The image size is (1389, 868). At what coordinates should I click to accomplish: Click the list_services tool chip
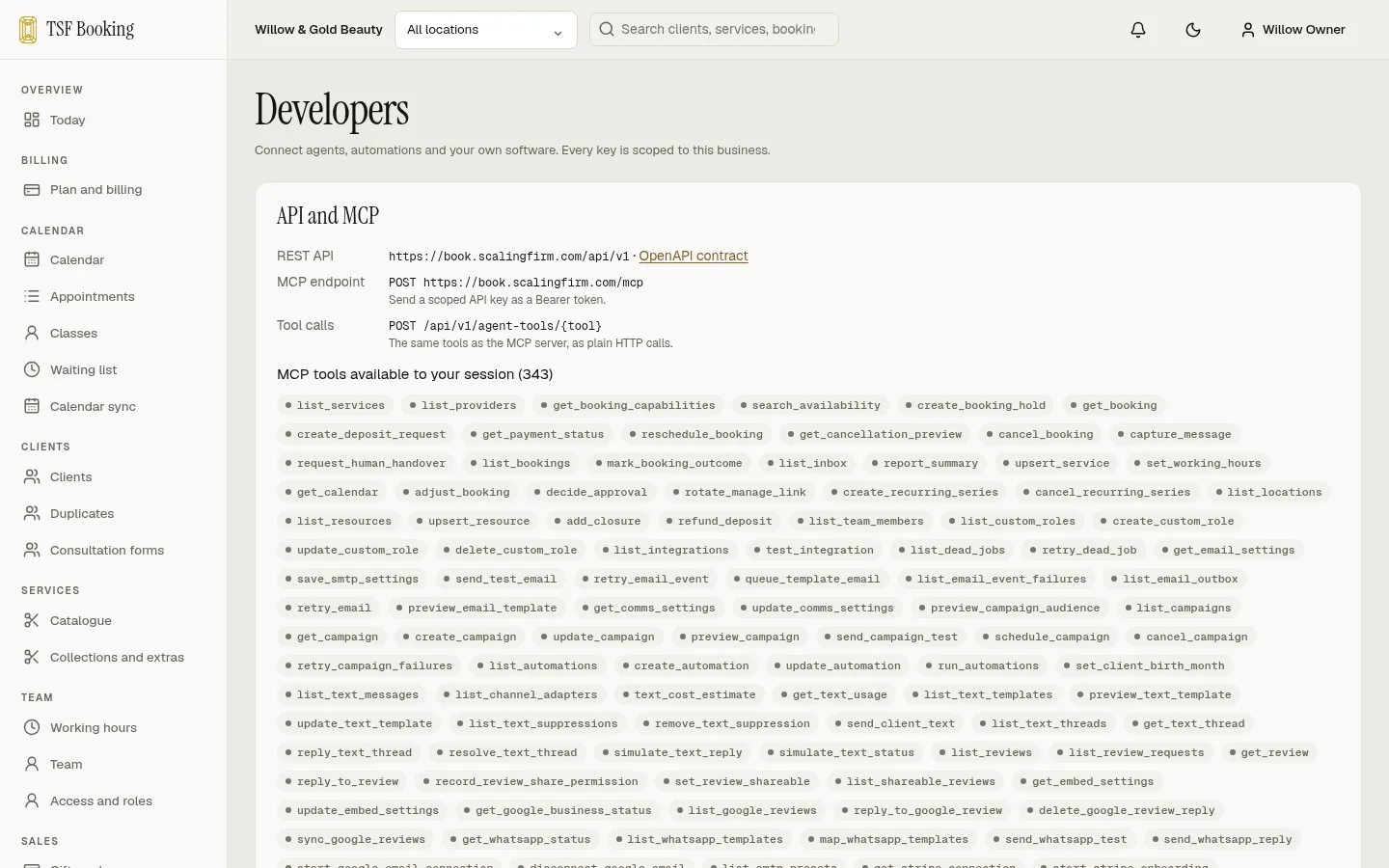pos(335,406)
